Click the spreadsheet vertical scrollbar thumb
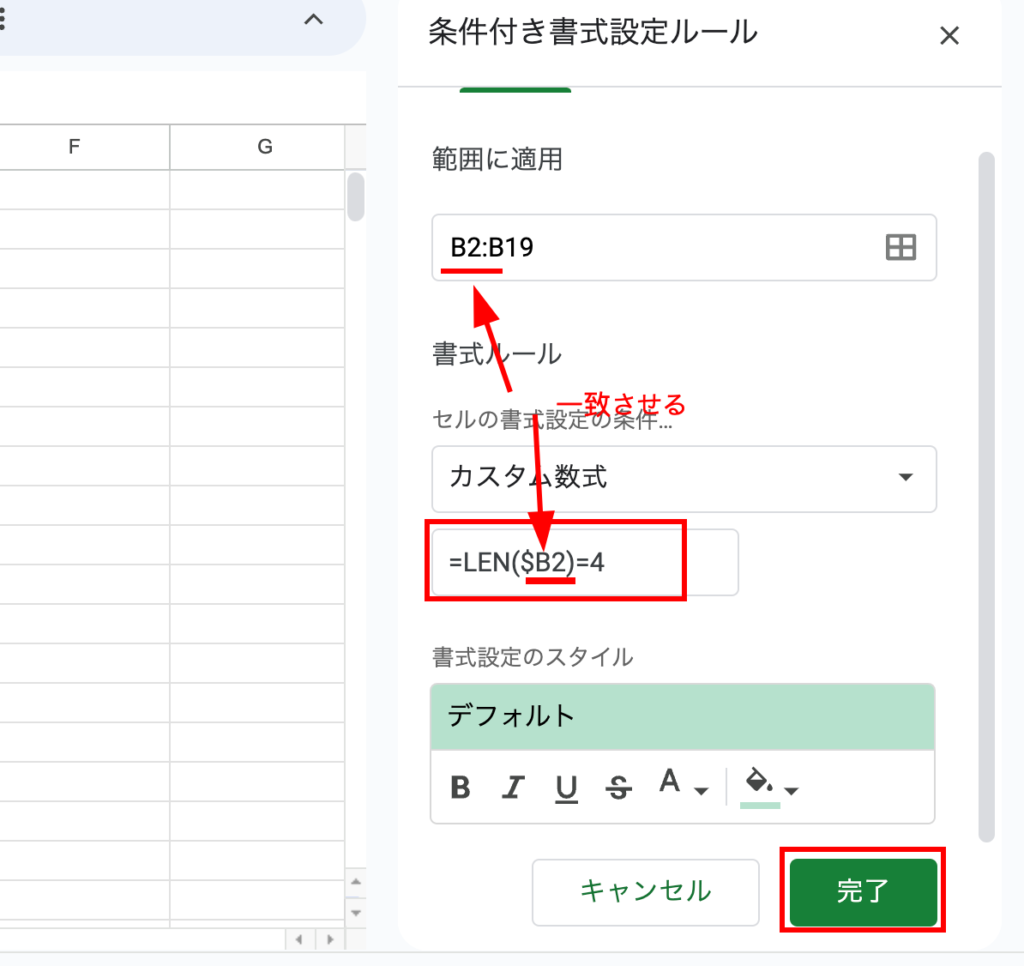This screenshot has width=1024, height=966. click(x=356, y=197)
